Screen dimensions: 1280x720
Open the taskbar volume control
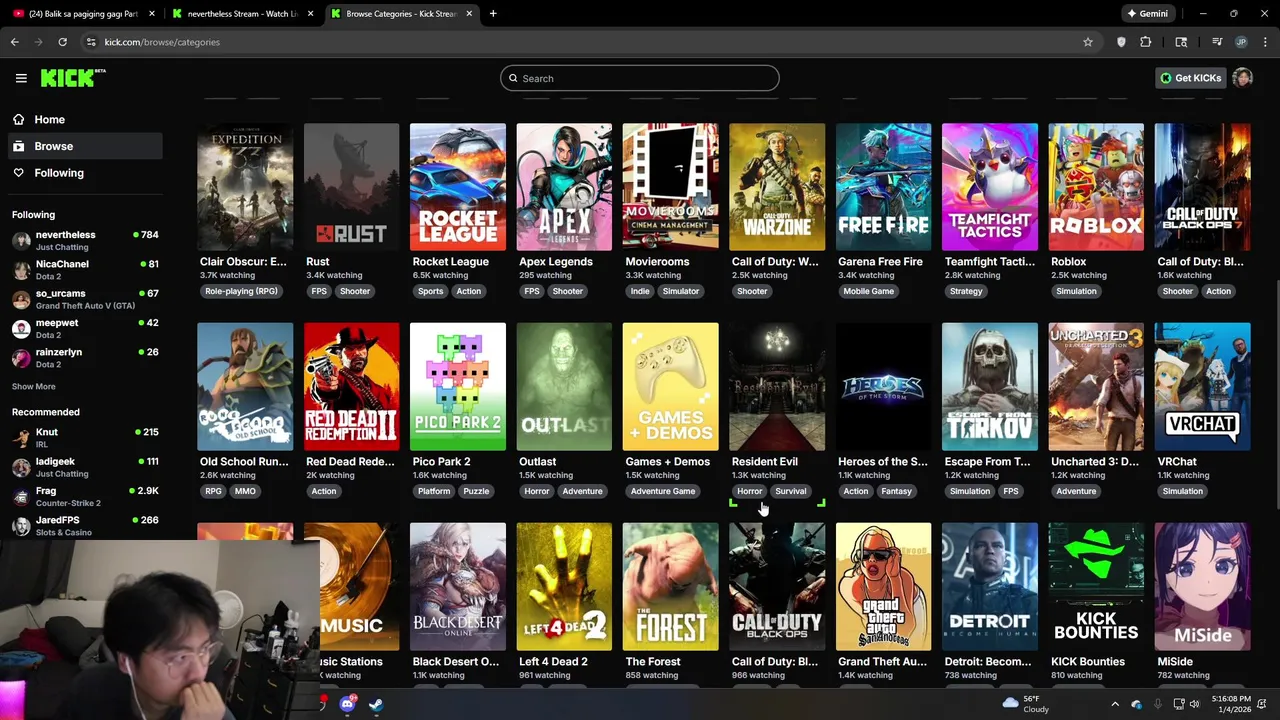click(1194, 704)
